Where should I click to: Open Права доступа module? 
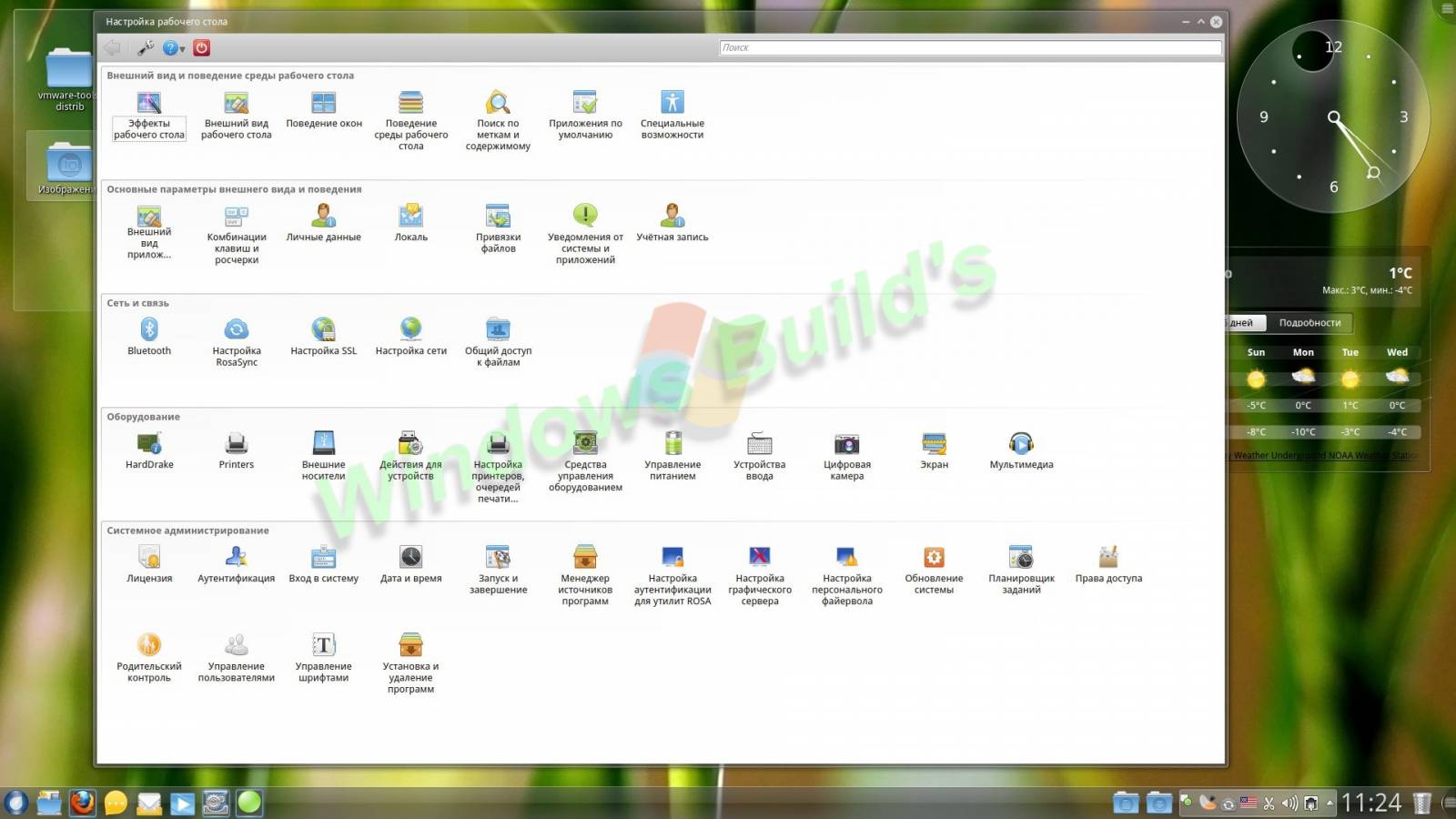tap(1108, 565)
